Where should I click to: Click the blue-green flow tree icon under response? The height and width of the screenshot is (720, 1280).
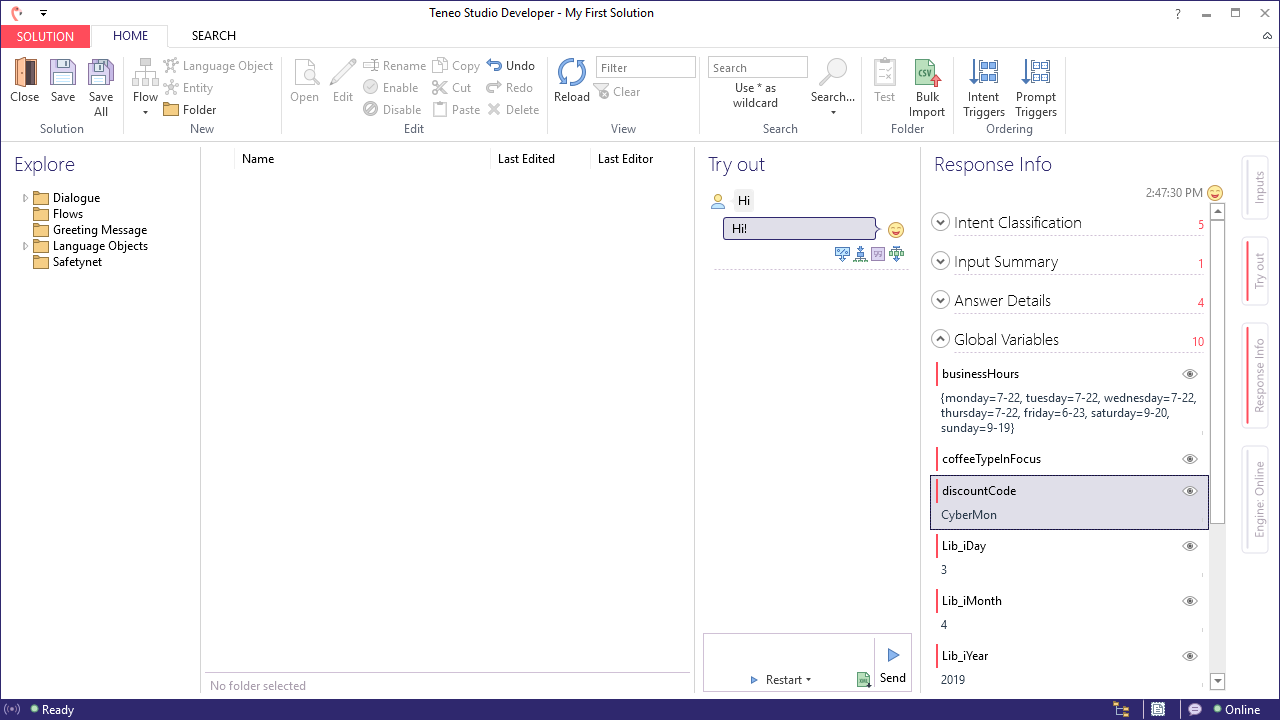(x=860, y=254)
